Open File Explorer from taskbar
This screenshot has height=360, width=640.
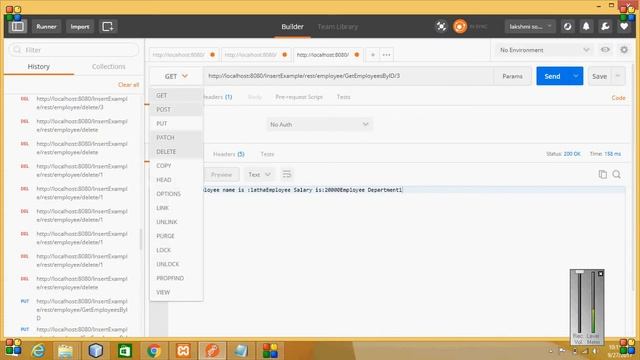click(x=65, y=351)
